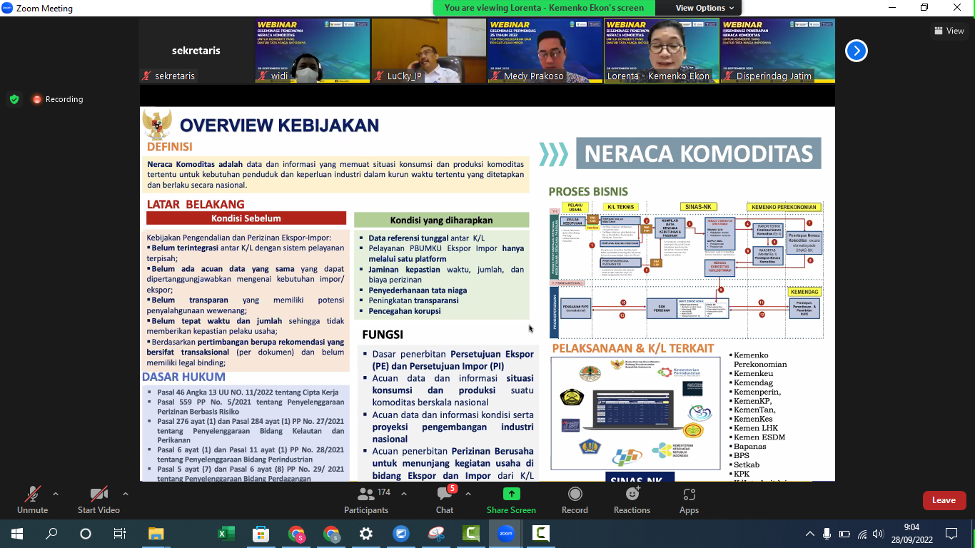Click the Share Screen icon
977x550 pixels.
click(511, 496)
